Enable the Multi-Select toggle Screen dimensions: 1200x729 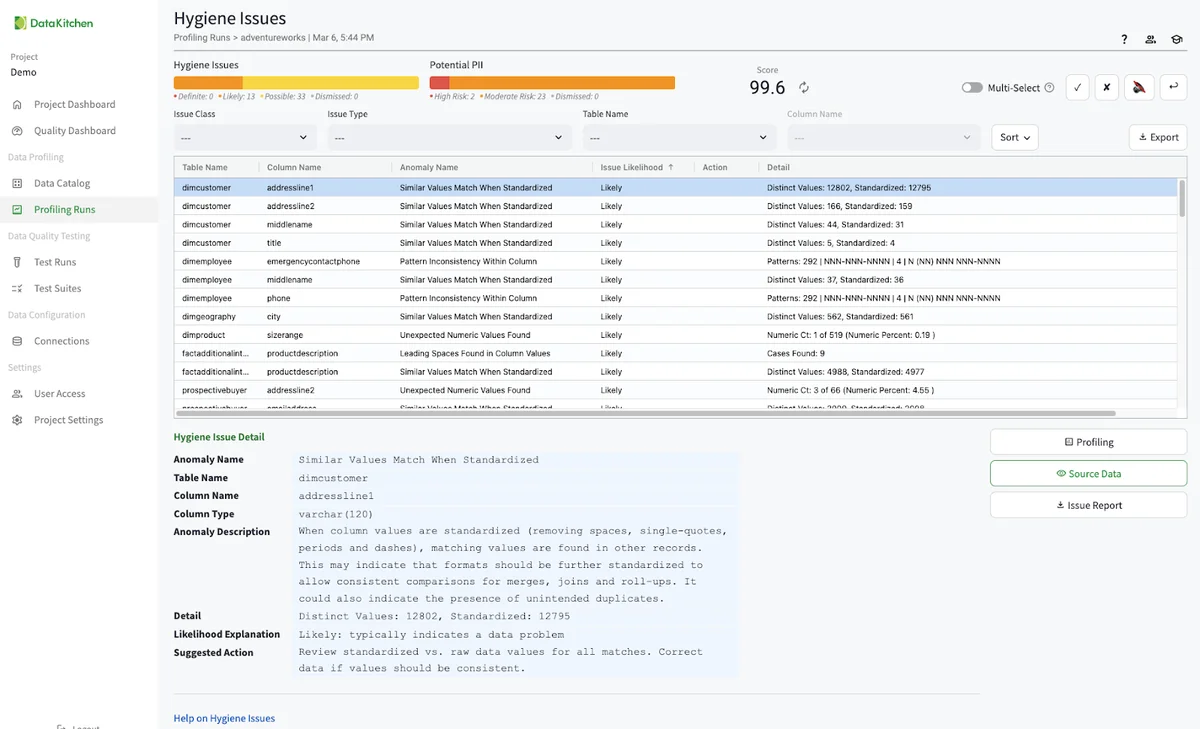pyautogui.click(x=972, y=88)
